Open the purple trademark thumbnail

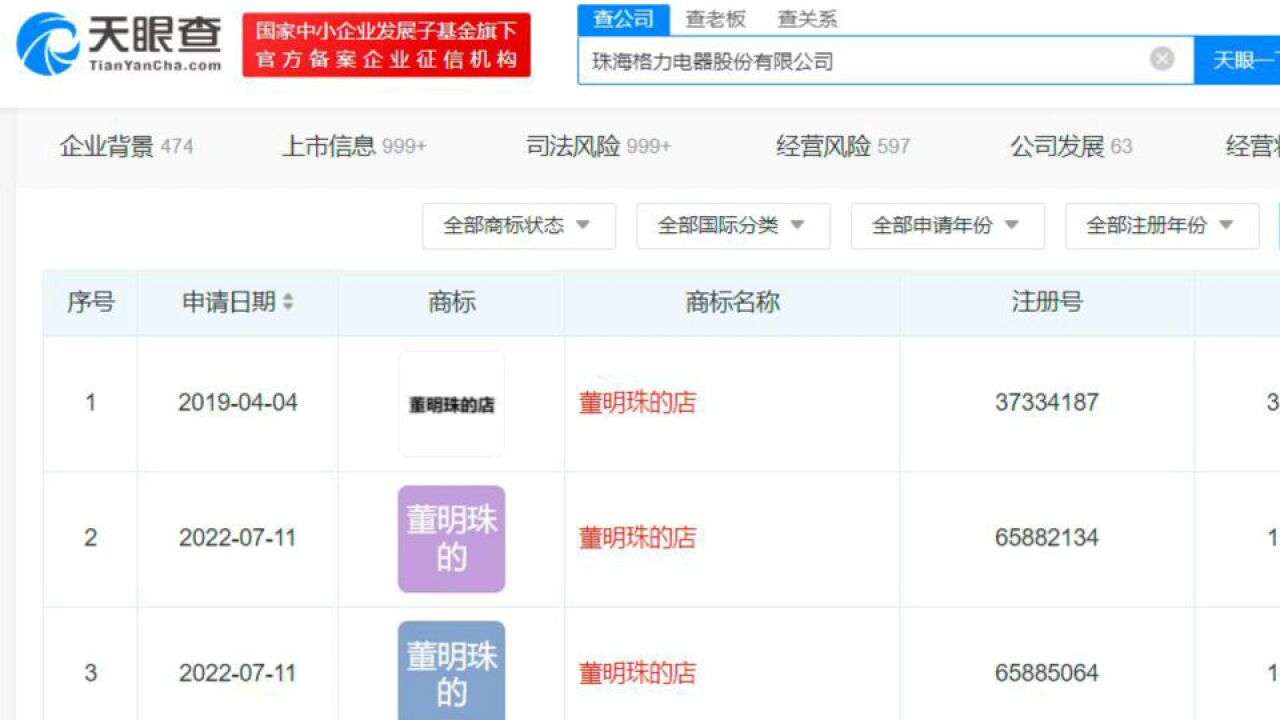point(452,539)
